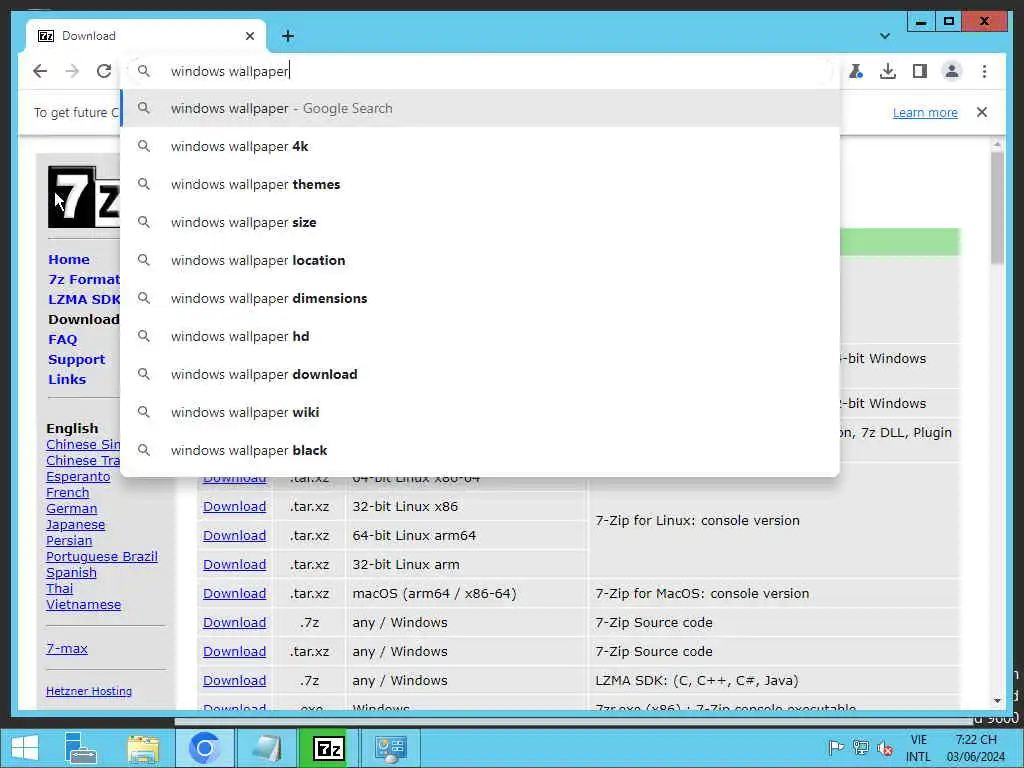Open the downloads toolbar icon
The width and height of the screenshot is (1024, 768).
pos(888,71)
